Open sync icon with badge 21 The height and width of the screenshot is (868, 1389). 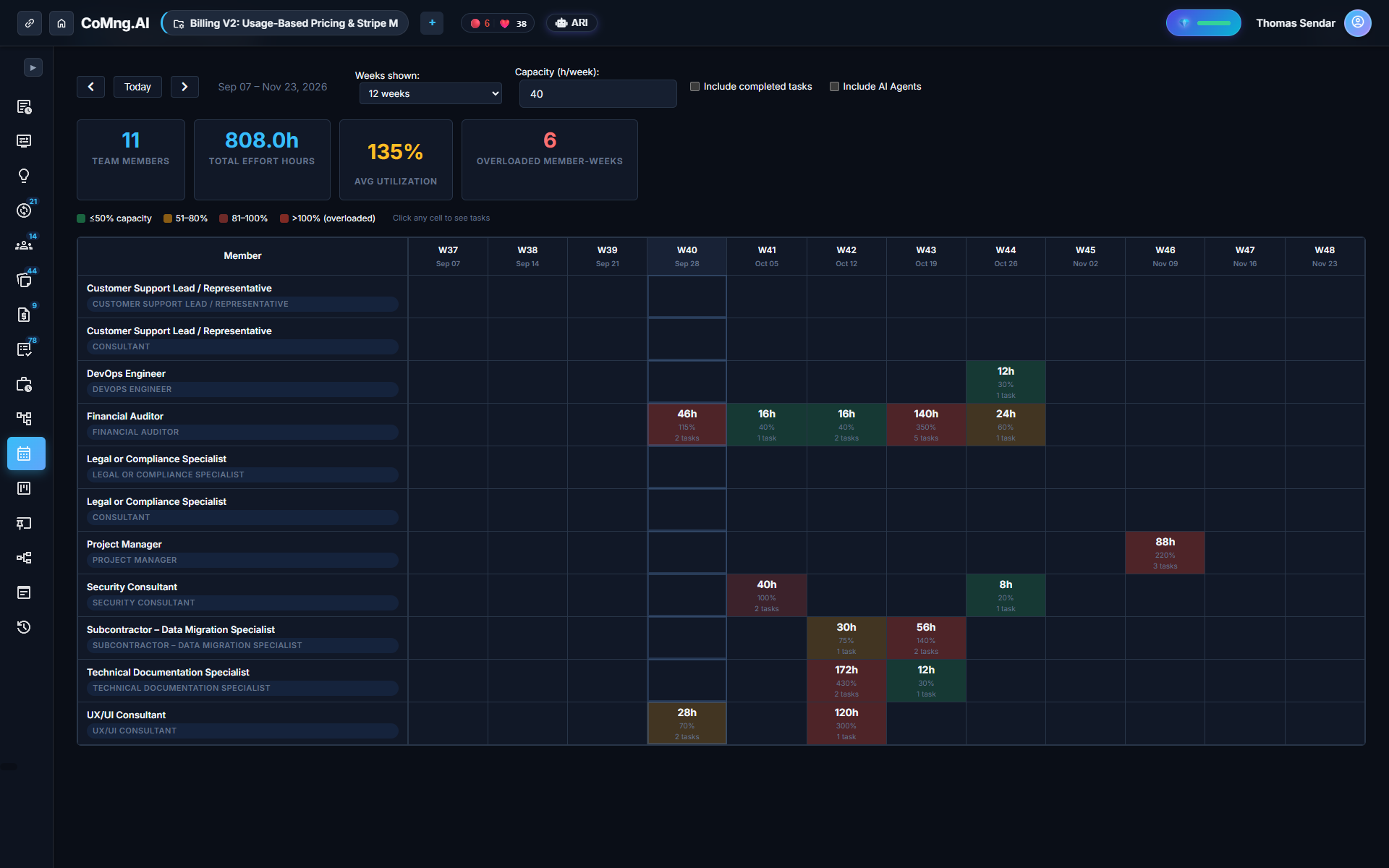[x=24, y=210]
